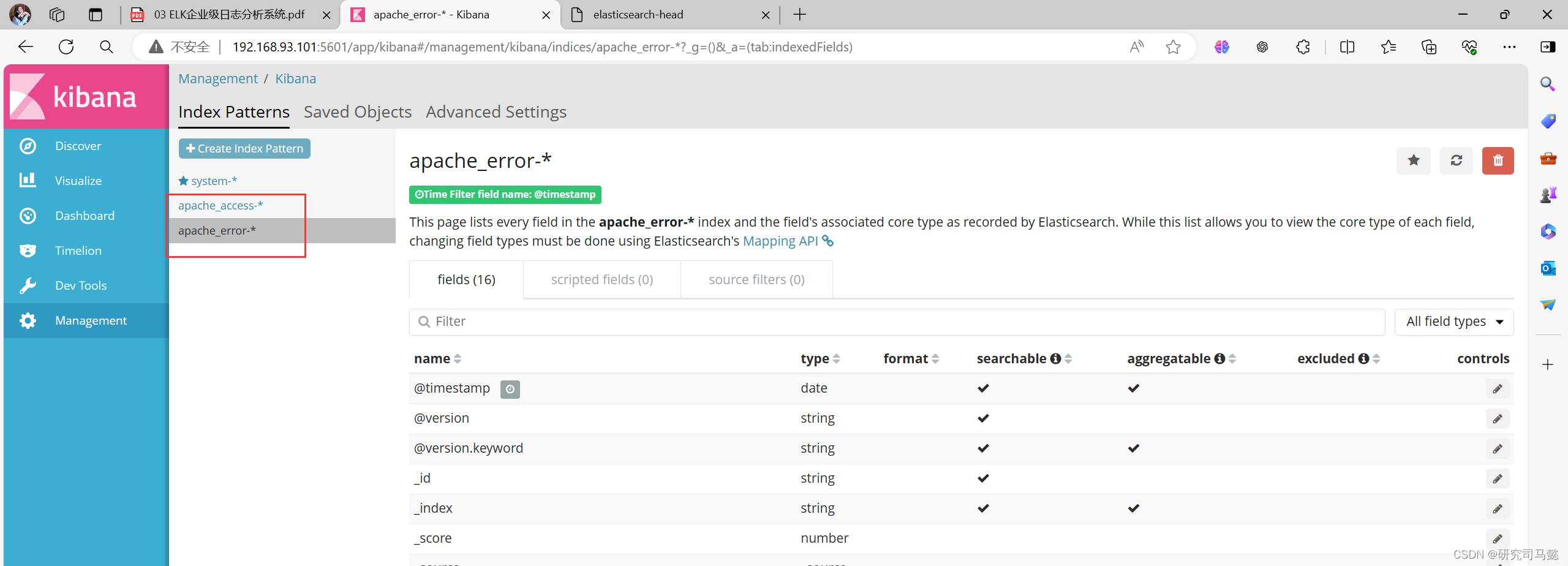Click the @version.keyword field name
Screen dimensions: 1568x566
469,448
